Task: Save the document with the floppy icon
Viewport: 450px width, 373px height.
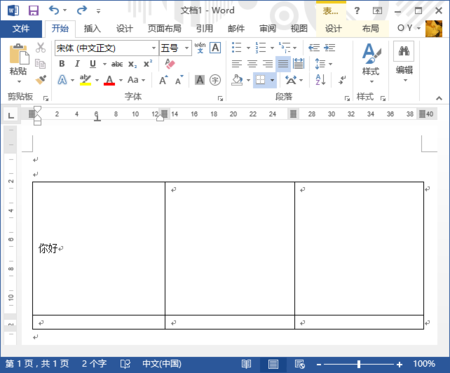Action: (x=33, y=11)
